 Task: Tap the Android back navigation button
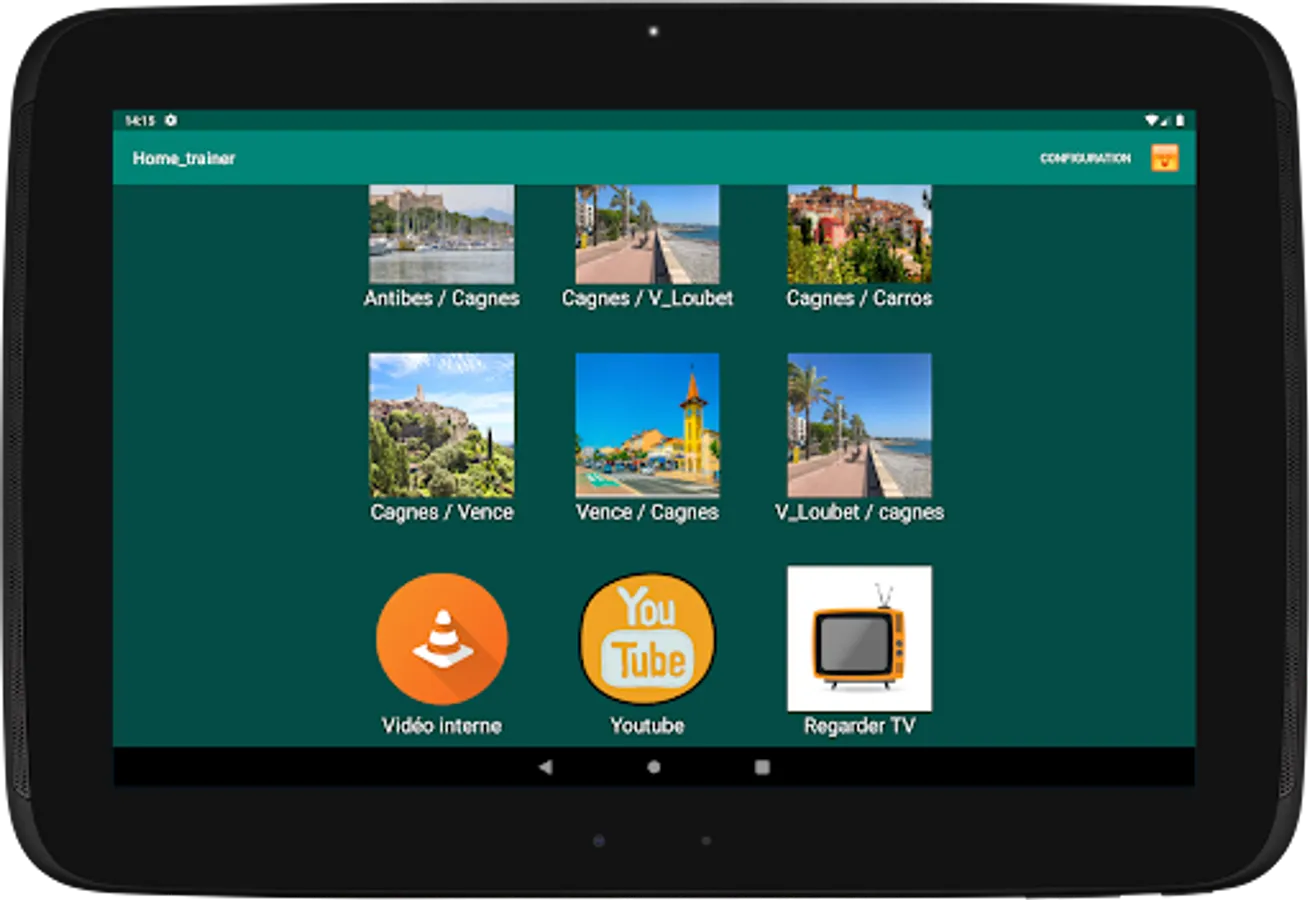tap(545, 767)
